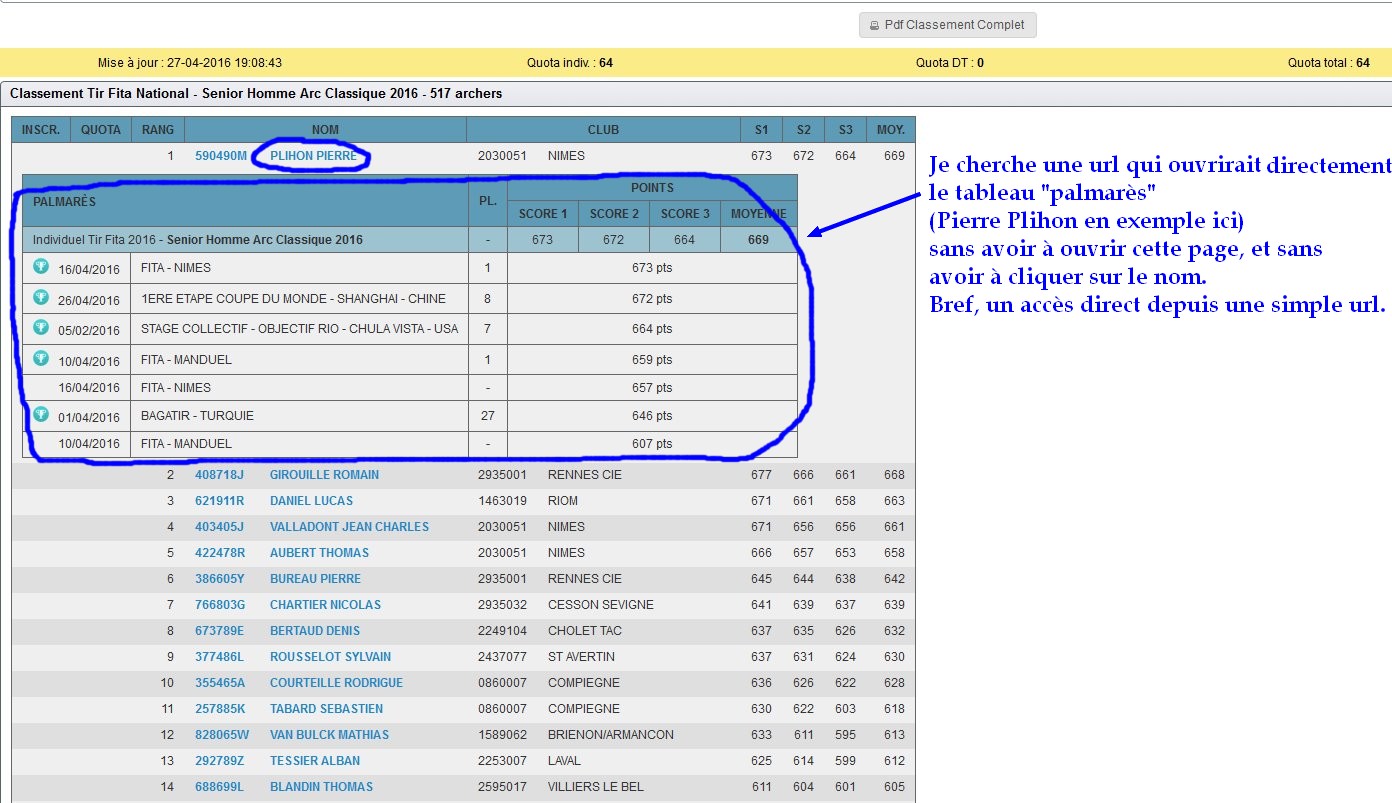
Task: Open licence link 292789Z
Action: [x=219, y=761]
